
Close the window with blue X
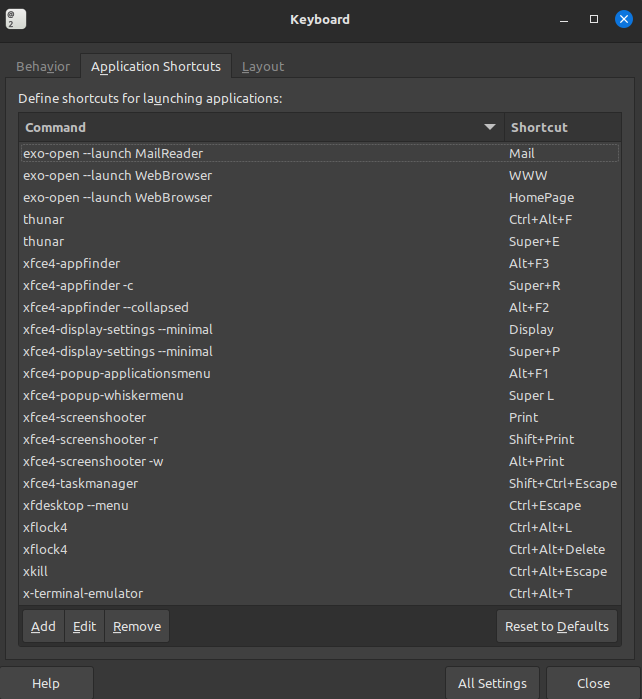point(624,19)
